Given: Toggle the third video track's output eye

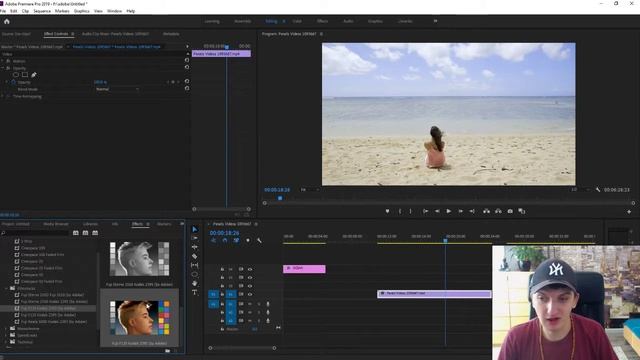Looking at the screenshot, I should coord(250,286).
